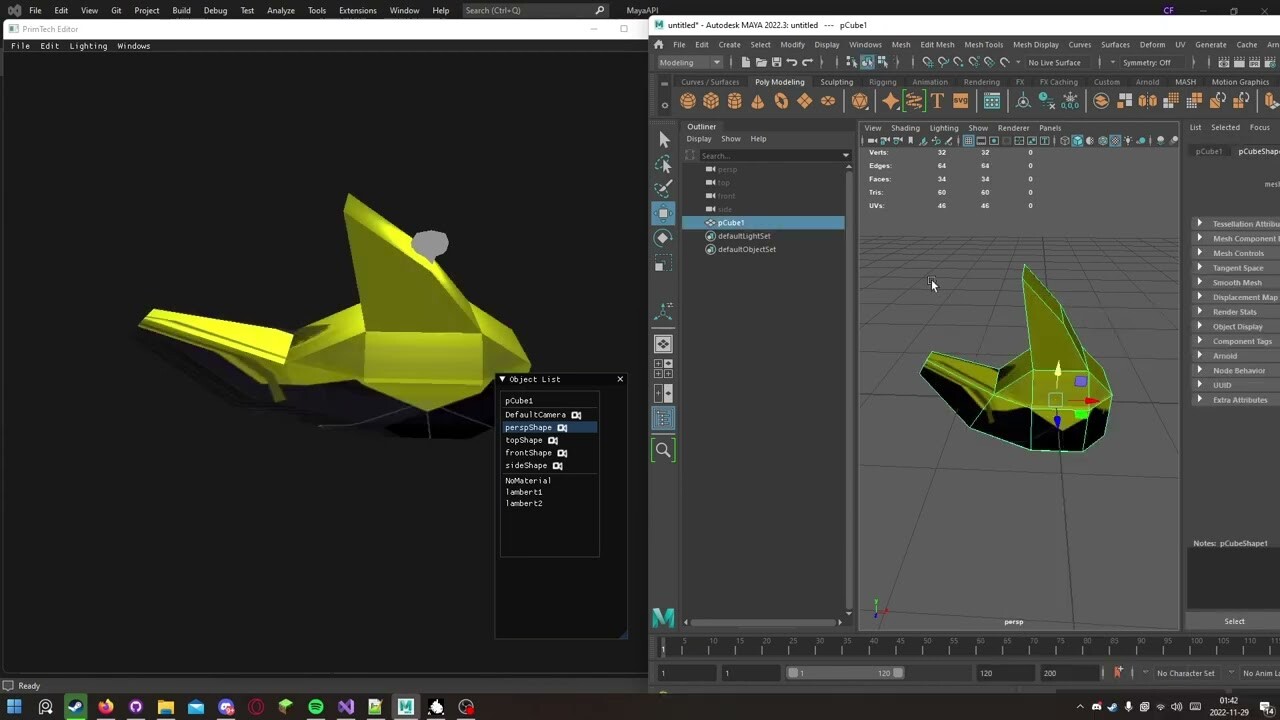This screenshot has width=1280, height=720.
Task: Click the Polygon Torus shelf icon
Action: (781, 100)
